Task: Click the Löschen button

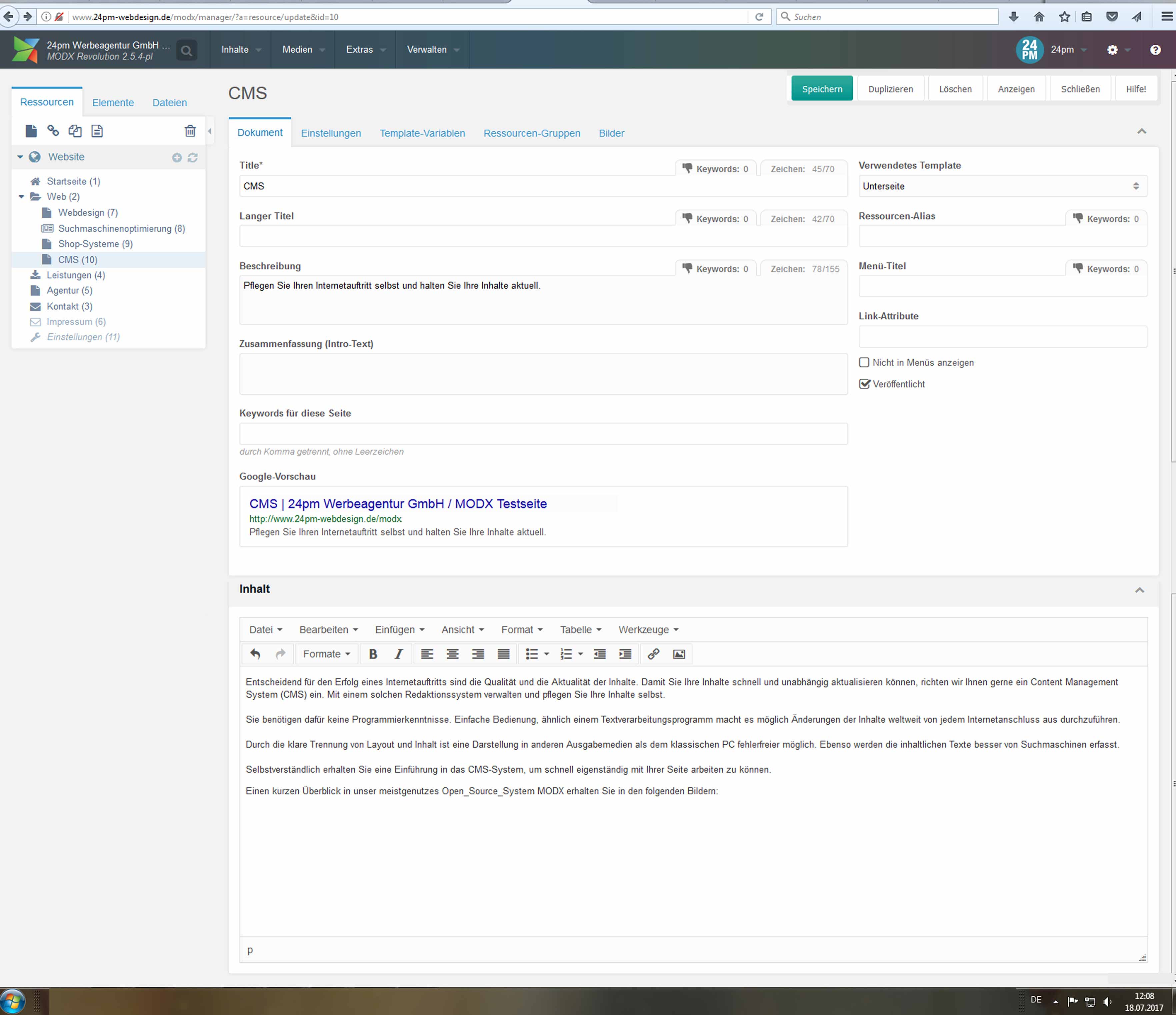Action: point(955,89)
